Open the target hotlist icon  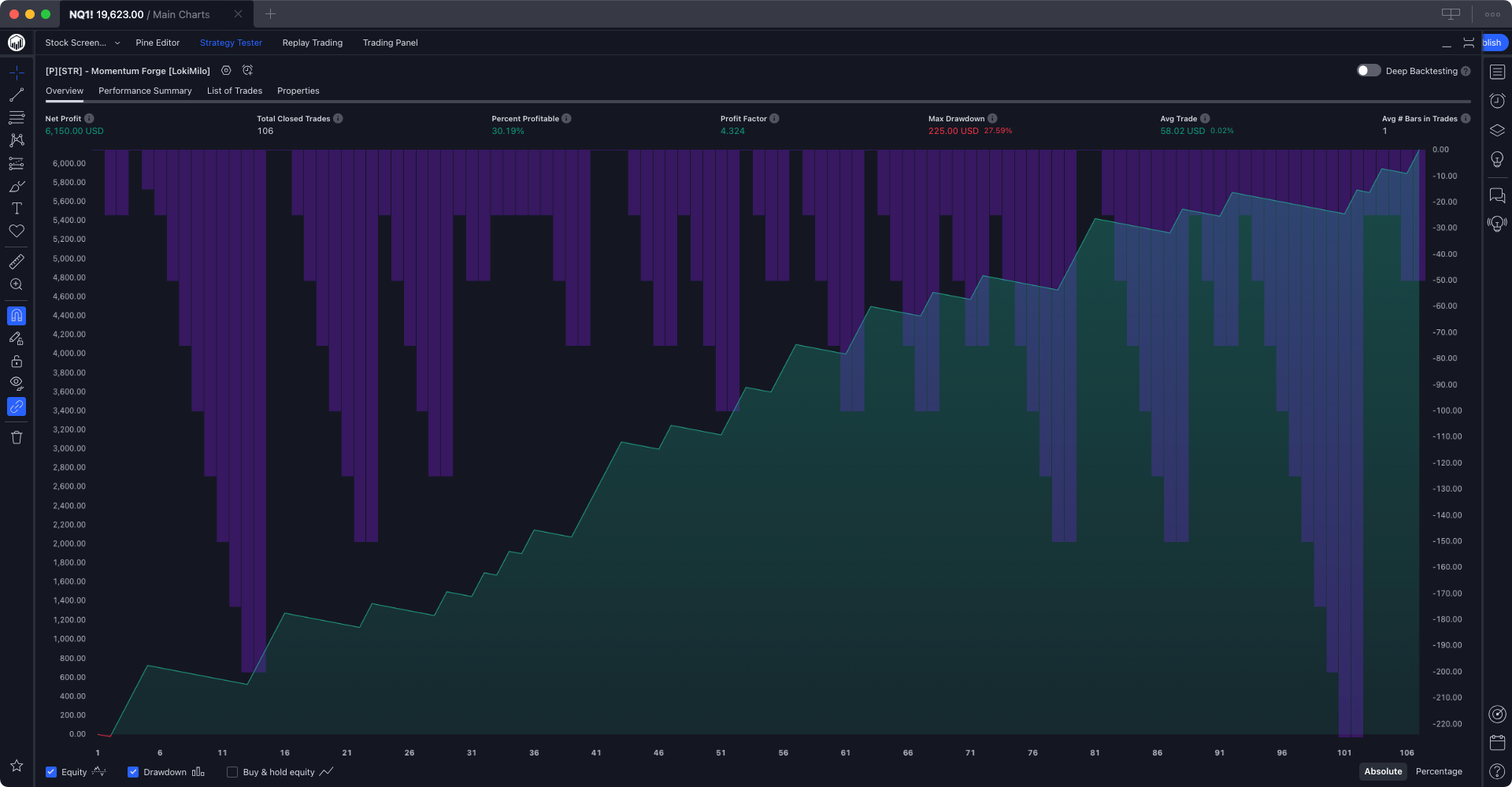pos(1497,714)
